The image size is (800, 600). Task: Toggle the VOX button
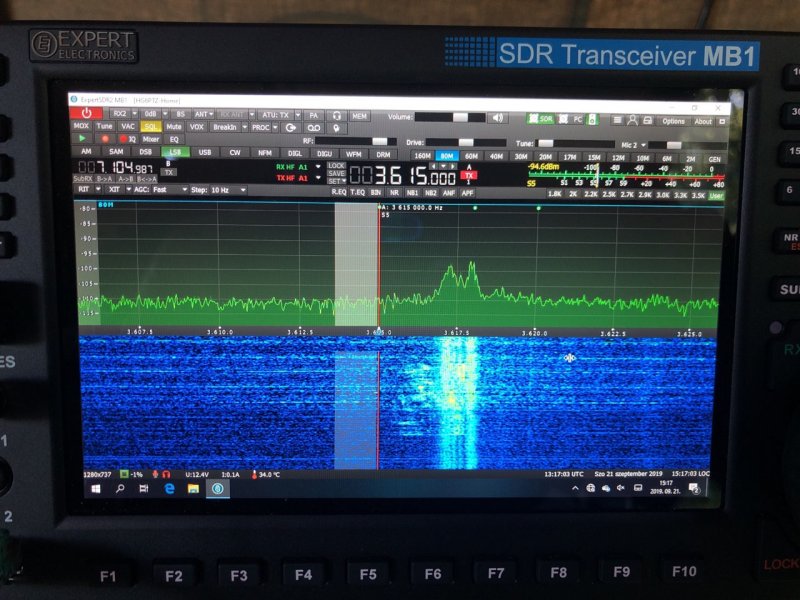click(x=196, y=127)
